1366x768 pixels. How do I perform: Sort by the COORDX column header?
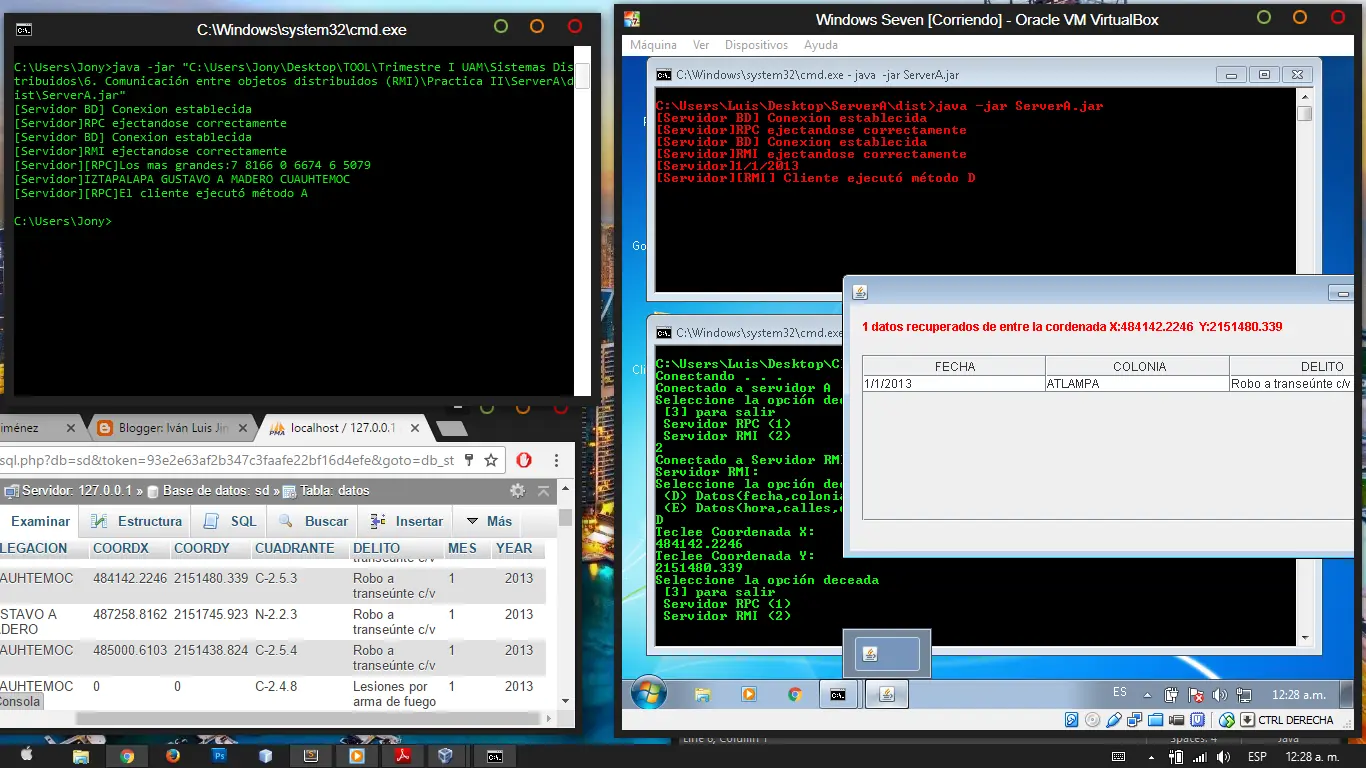(121, 548)
